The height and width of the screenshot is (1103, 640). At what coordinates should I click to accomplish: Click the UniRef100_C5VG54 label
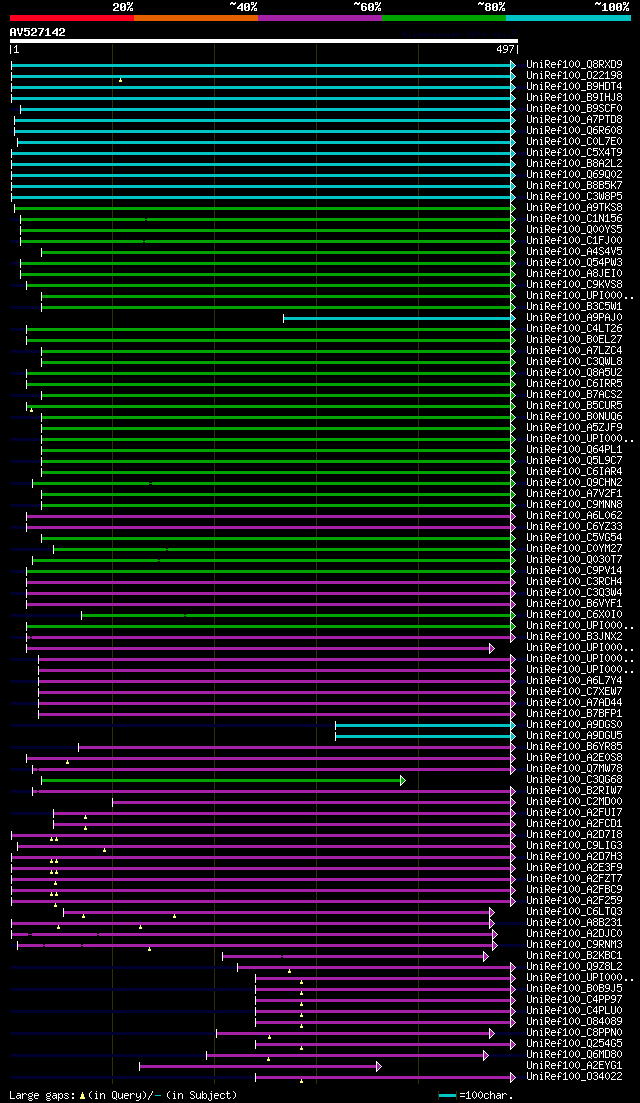[x=574, y=537]
